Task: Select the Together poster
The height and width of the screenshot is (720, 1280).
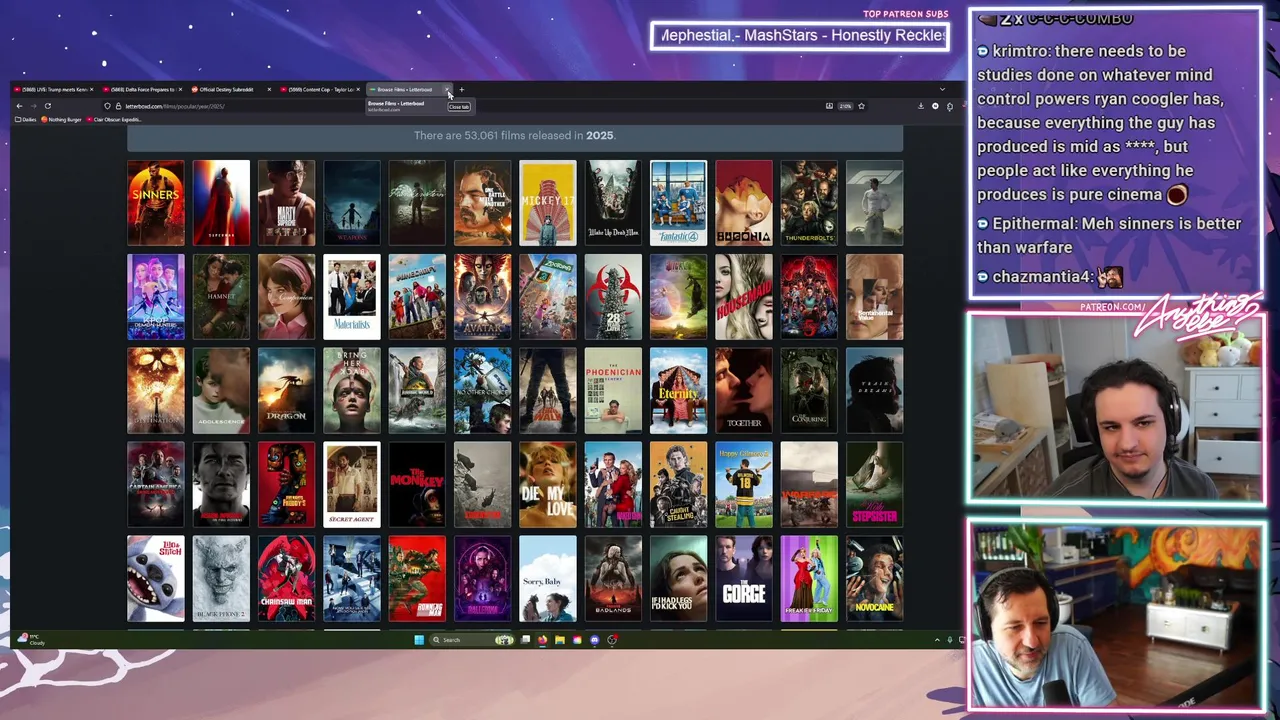Action: pyautogui.click(x=744, y=391)
